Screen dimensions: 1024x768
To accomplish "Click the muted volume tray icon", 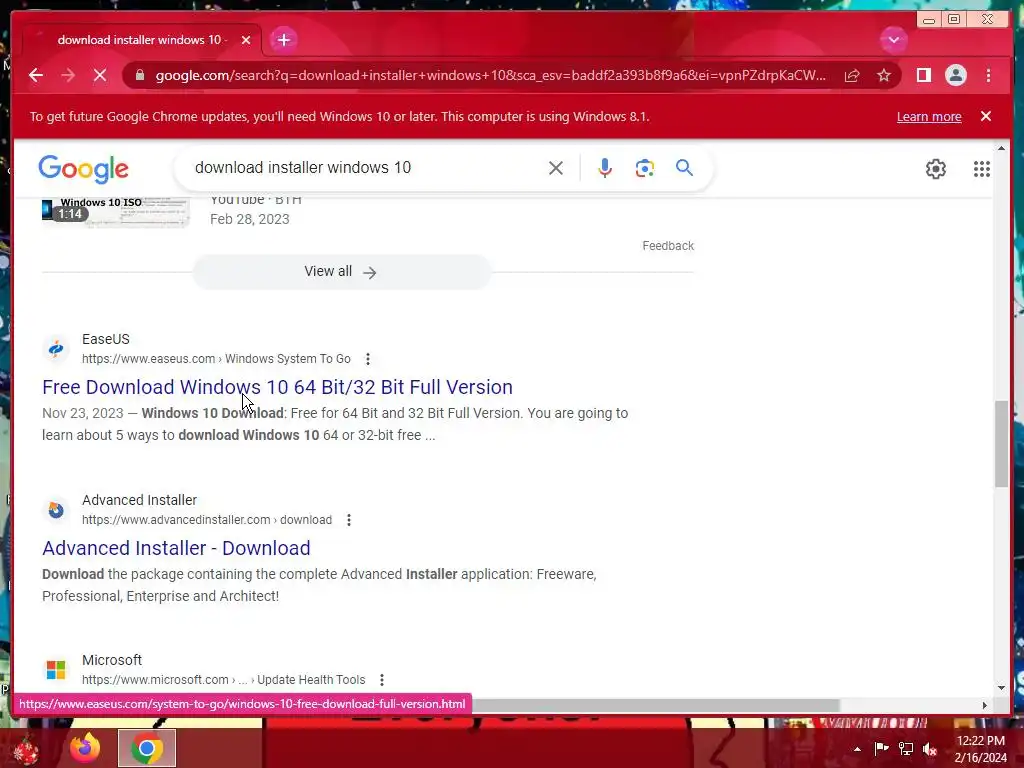I will click(x=930, y=748).
